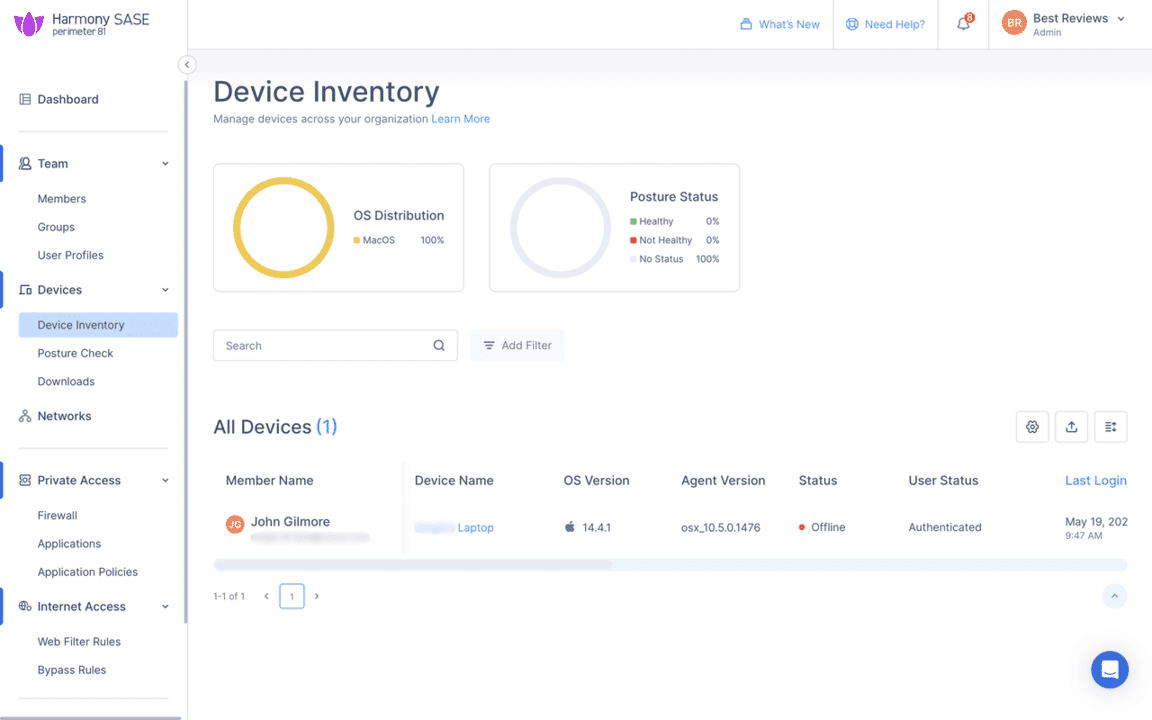
Task: Collapse the Internet Access section
Action: click(165, 606)
